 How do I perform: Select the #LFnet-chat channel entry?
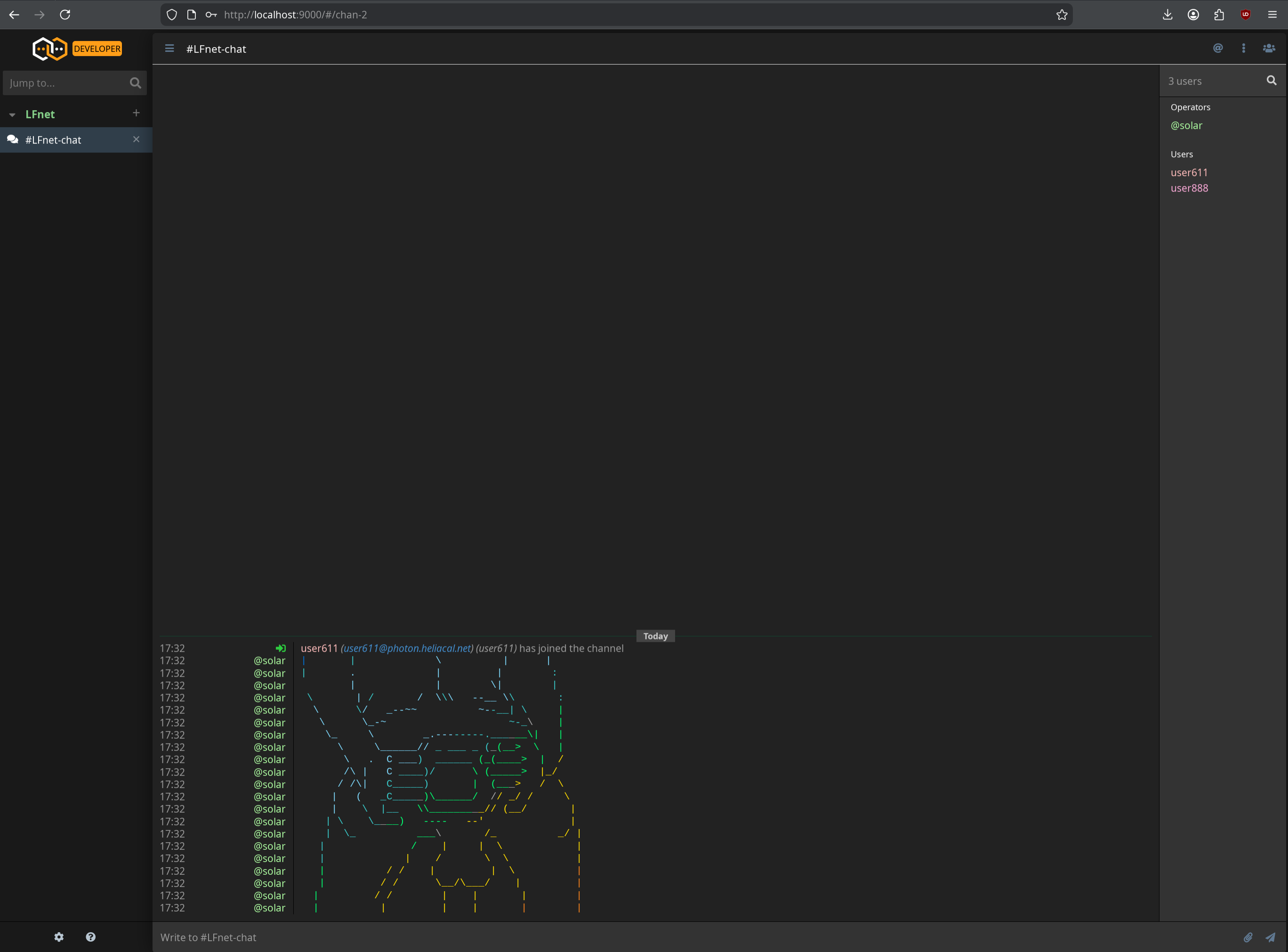[53, 140]
